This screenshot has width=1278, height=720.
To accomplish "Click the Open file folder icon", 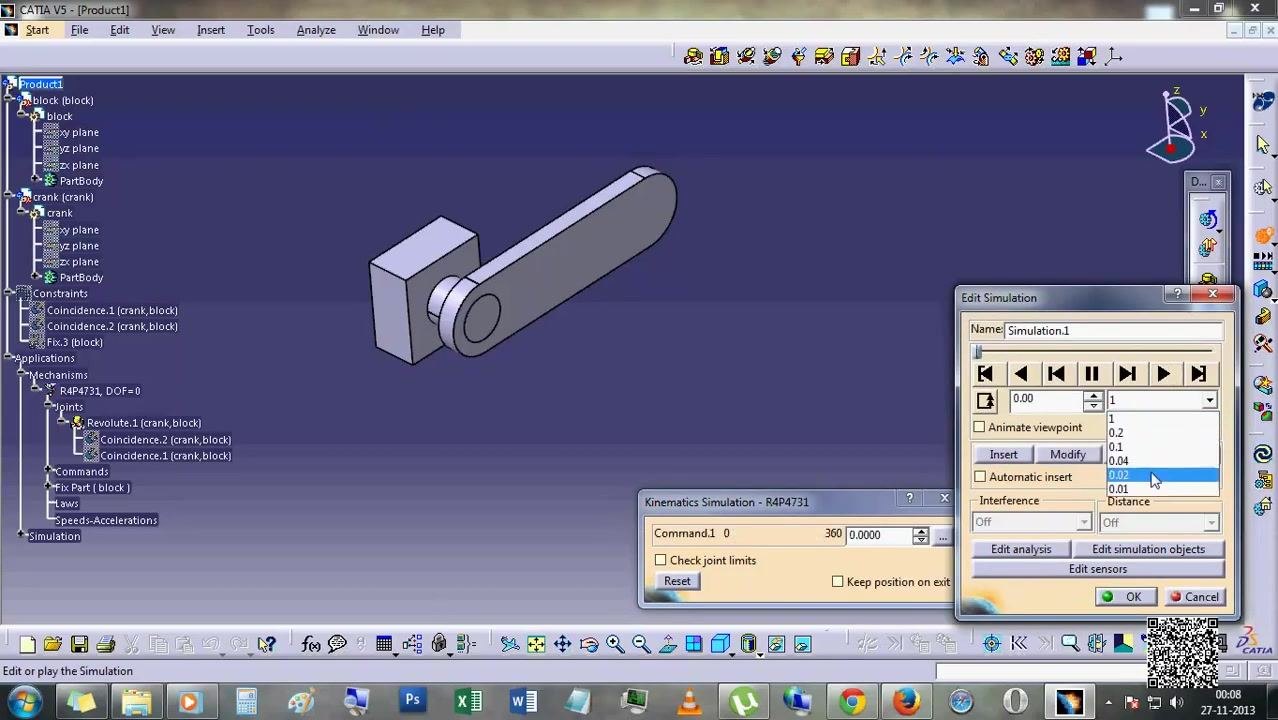I will click(x=53, y=645).
